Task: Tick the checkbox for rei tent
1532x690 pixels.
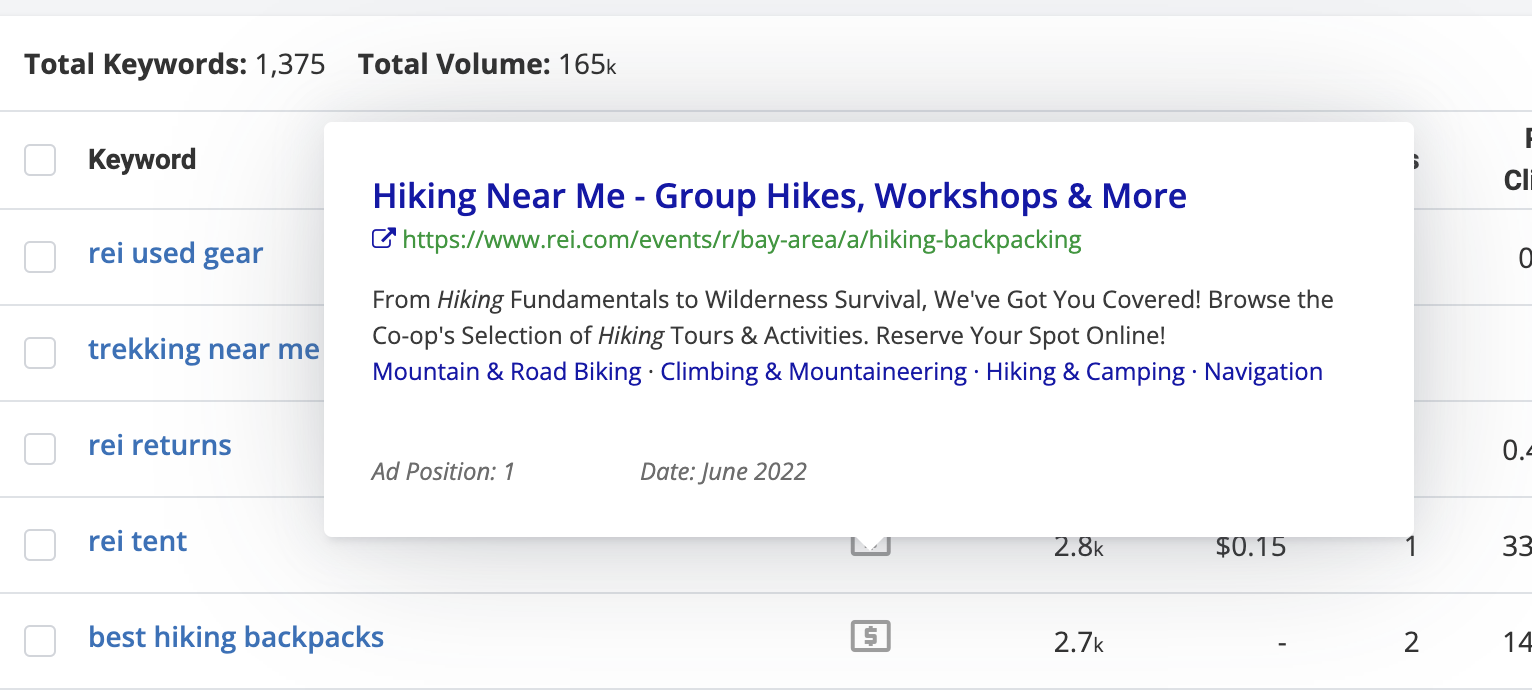Action: pos(40,545)
